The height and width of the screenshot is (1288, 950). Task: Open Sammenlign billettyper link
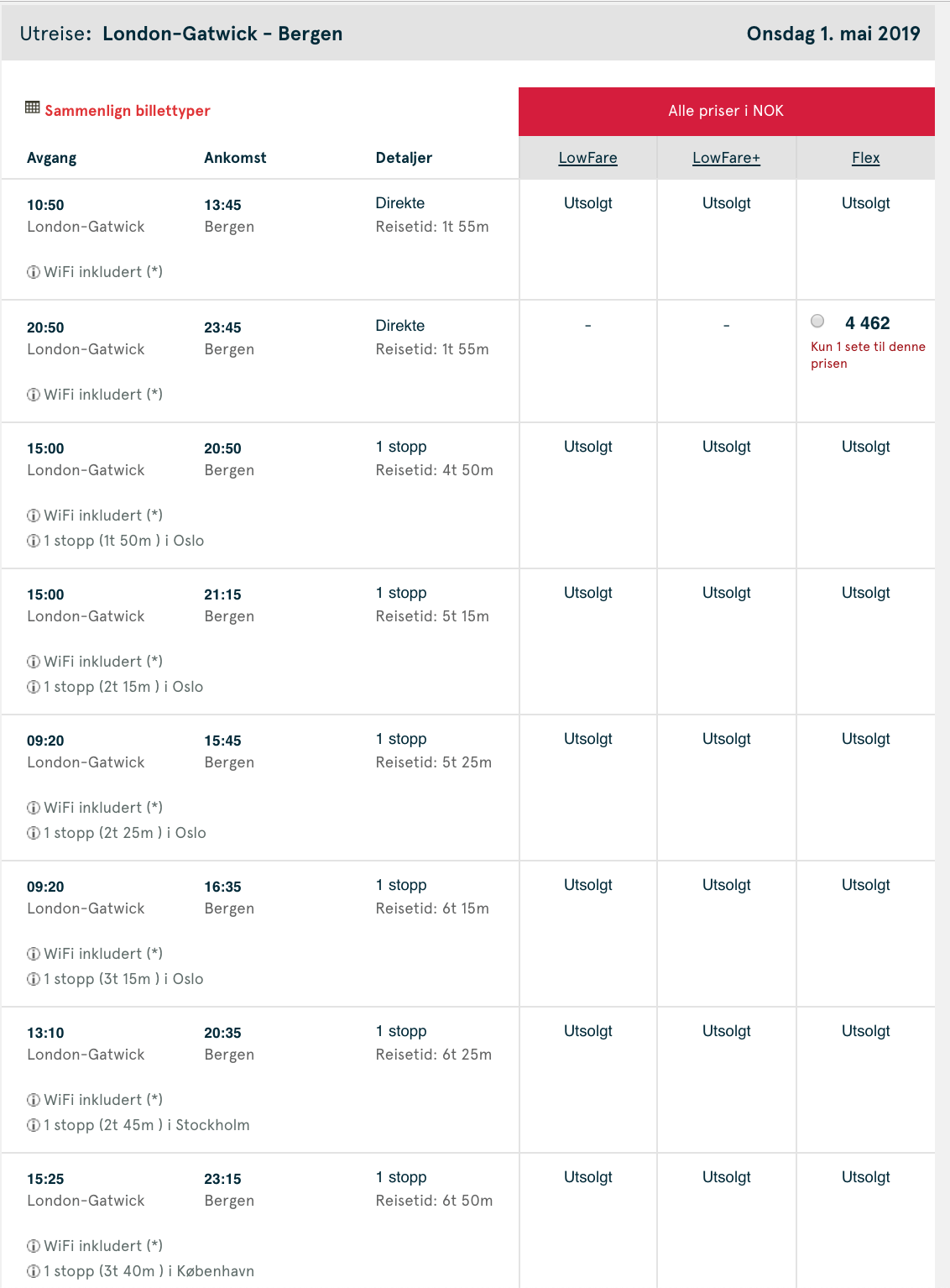[x=128, y=111]
